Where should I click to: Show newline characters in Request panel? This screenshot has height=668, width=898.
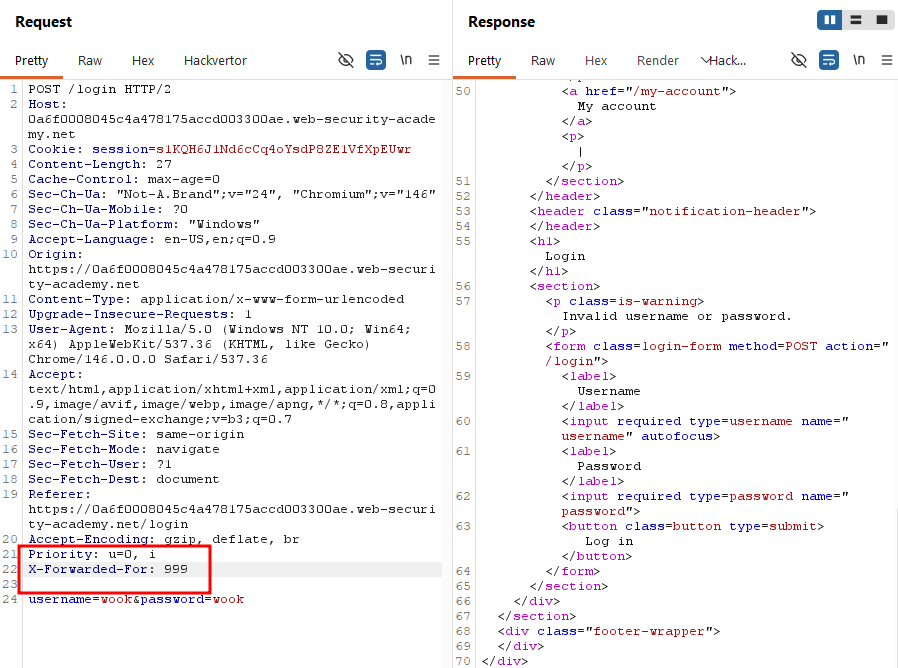click(406, 60)
